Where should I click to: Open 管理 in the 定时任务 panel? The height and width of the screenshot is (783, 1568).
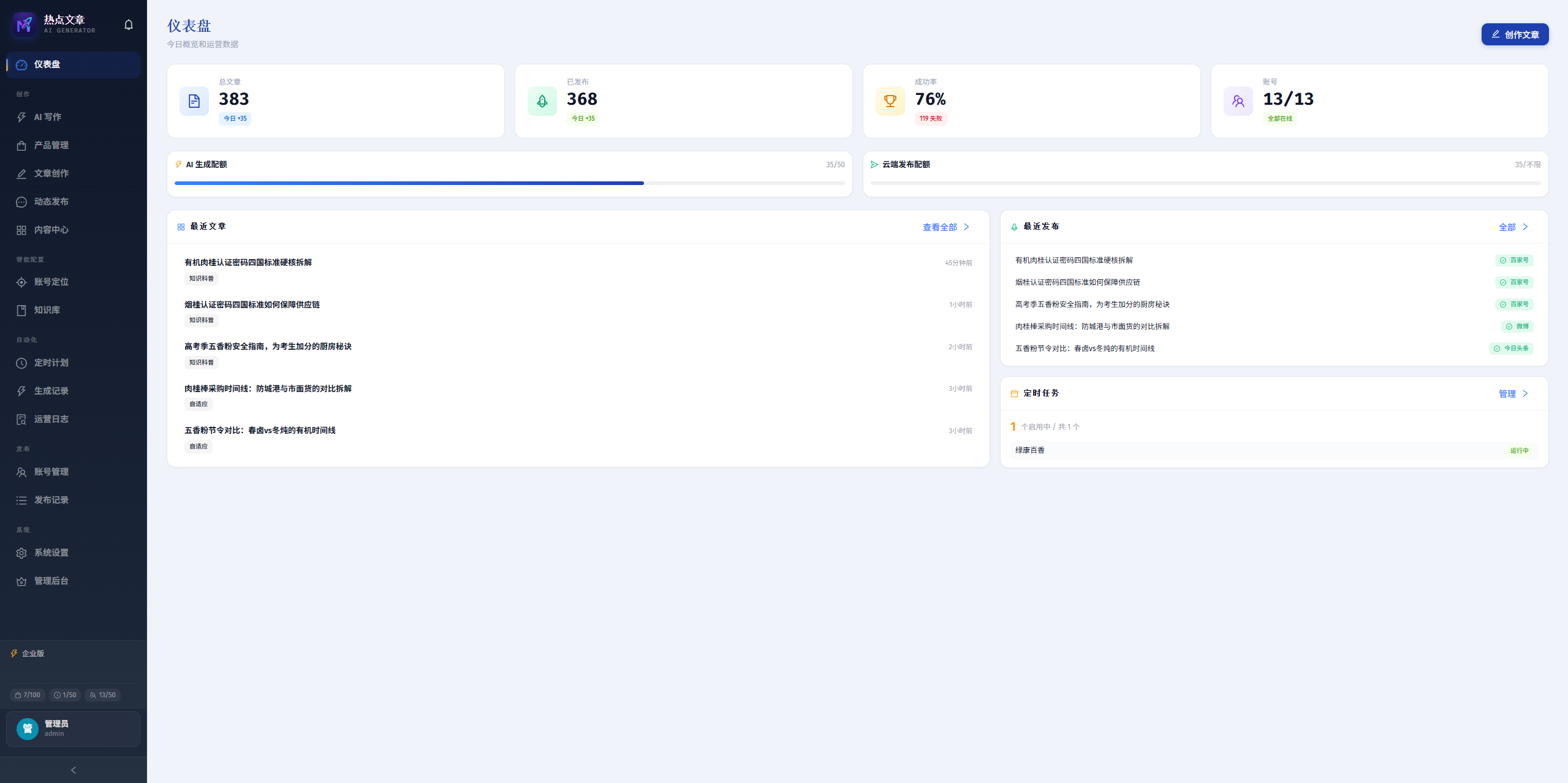1513,394
